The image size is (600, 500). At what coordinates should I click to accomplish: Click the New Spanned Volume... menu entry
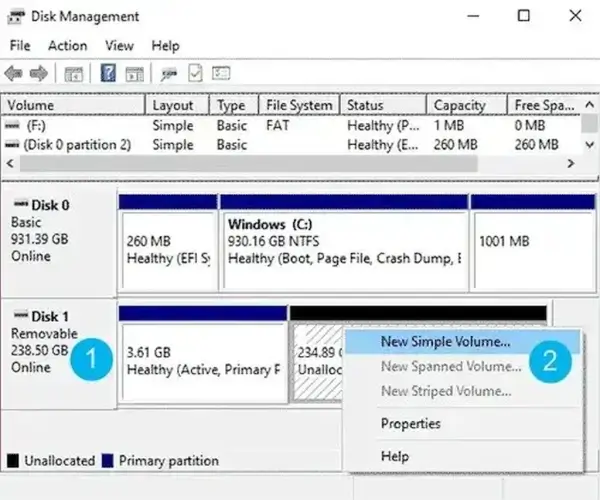(x=463, y=366)
